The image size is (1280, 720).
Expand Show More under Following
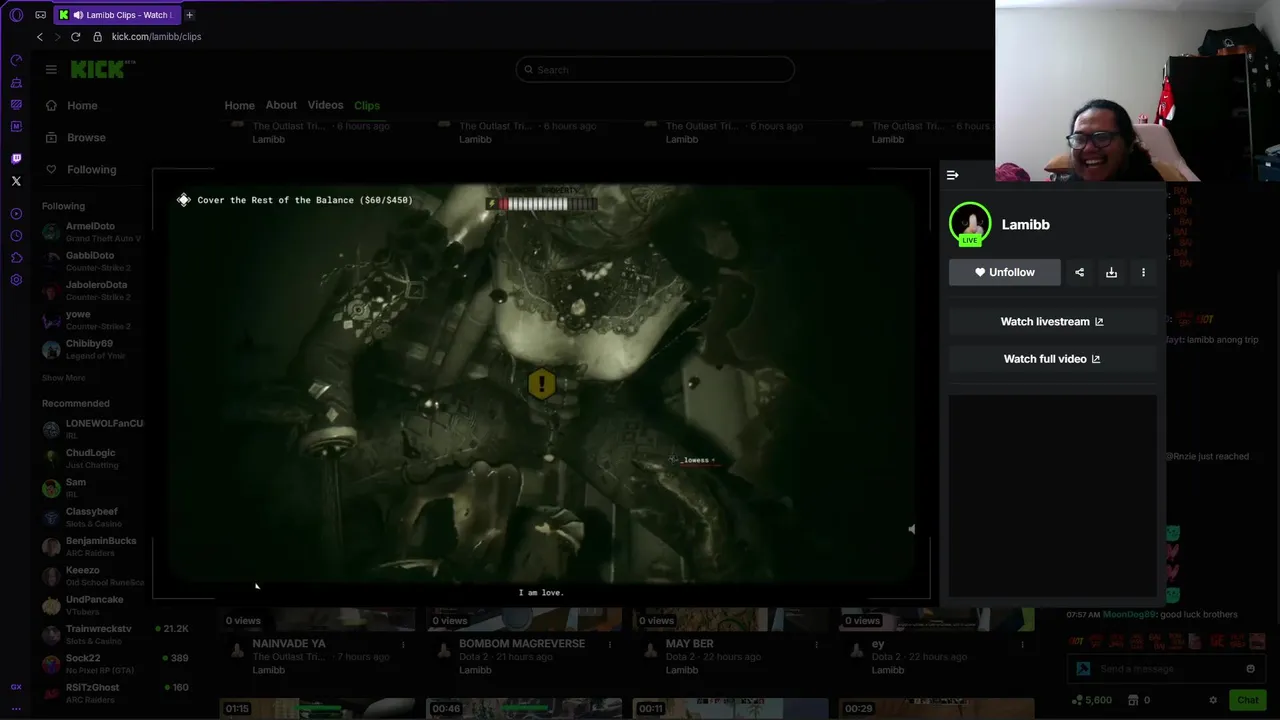(63, 378)
